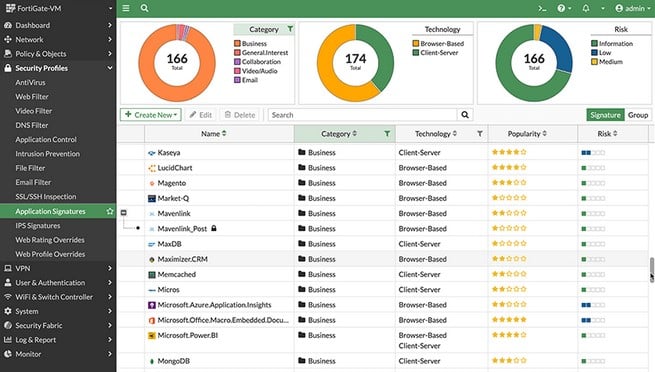Switch view to Signature

coord(605,115)
